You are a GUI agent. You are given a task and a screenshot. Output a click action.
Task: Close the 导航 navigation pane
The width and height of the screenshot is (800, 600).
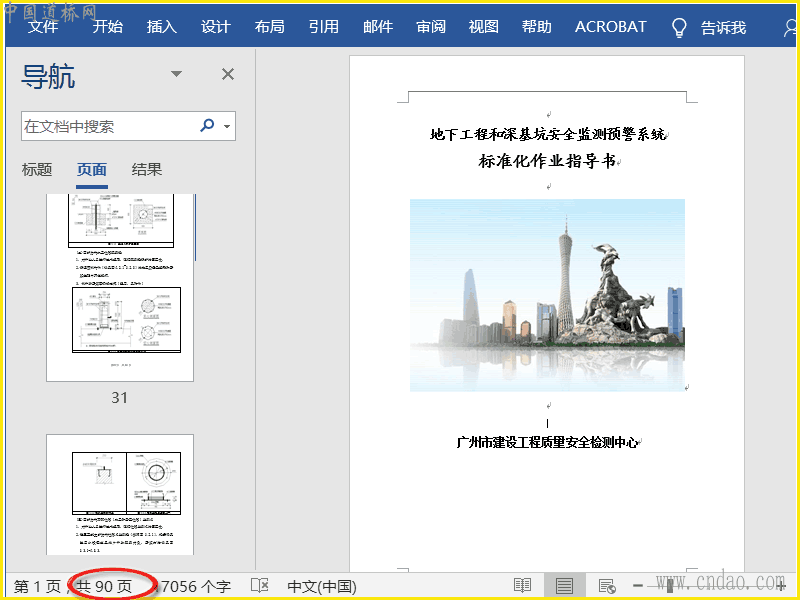[228, 74]
